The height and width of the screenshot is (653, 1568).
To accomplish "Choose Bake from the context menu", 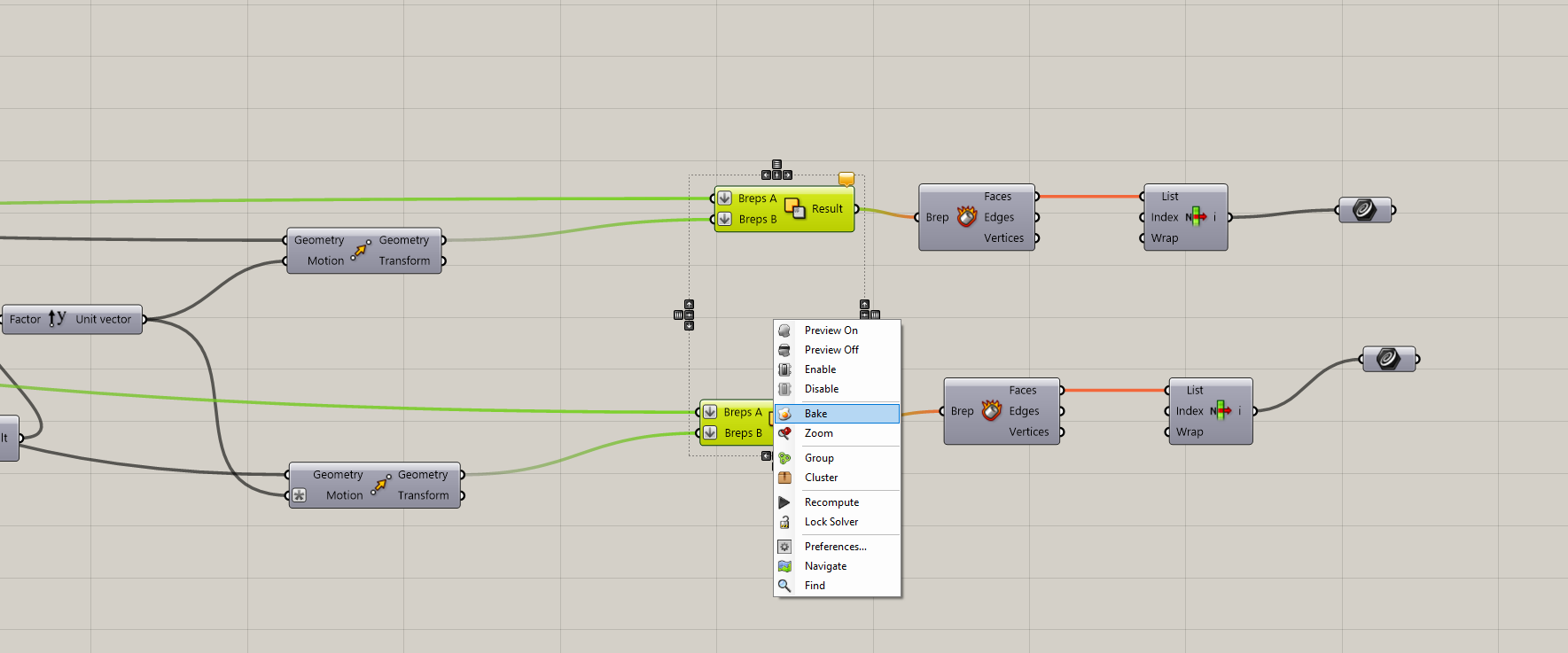I will pyautogui.click(x=837, y=414).
